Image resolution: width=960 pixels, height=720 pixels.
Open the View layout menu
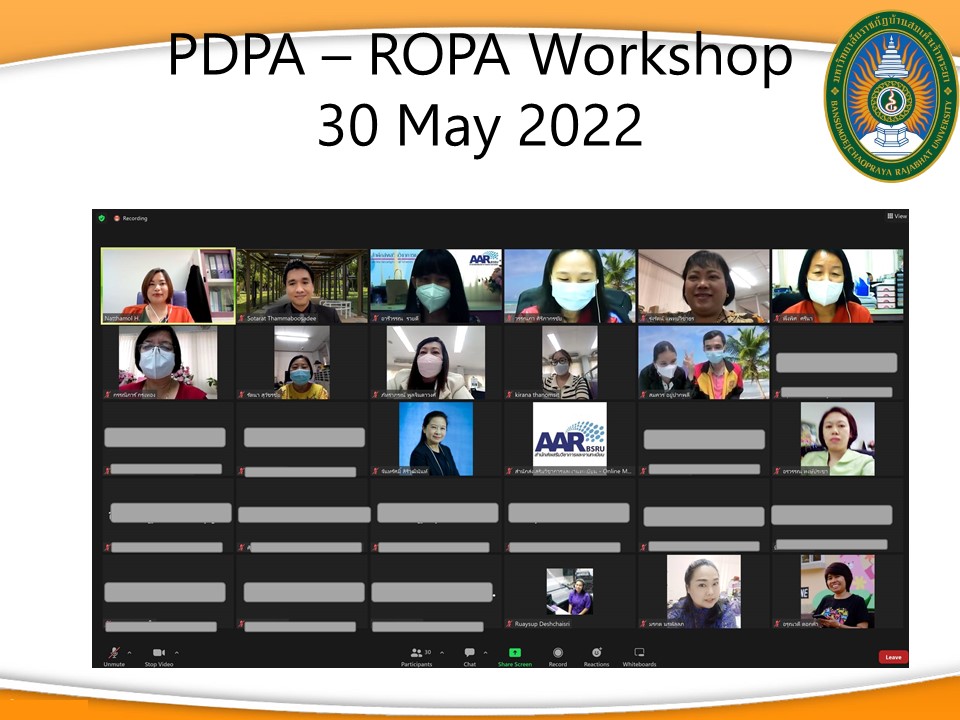click(x=896, y=216)
